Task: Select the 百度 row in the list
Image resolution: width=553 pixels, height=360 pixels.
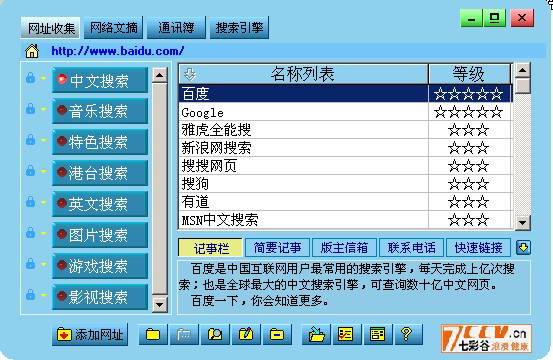Action: tap(345, 93)
